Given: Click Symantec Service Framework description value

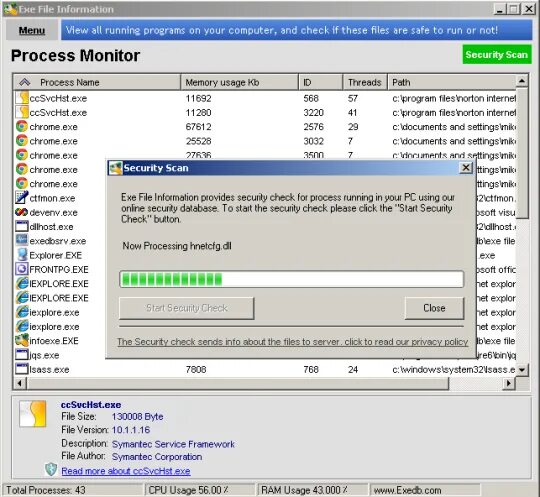Looking at the screenshot, I should tap(173, 444).
